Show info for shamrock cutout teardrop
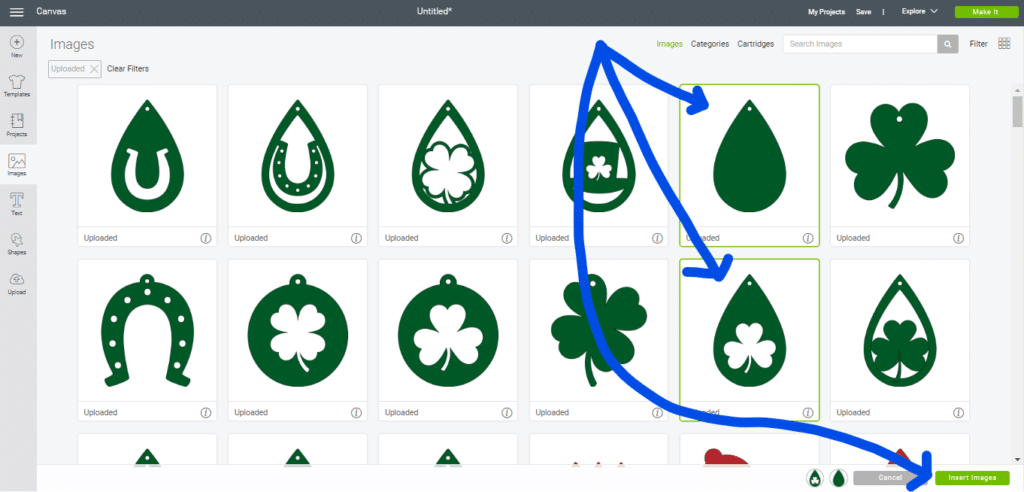1024x492 pixels. click(x=808, y=413)
